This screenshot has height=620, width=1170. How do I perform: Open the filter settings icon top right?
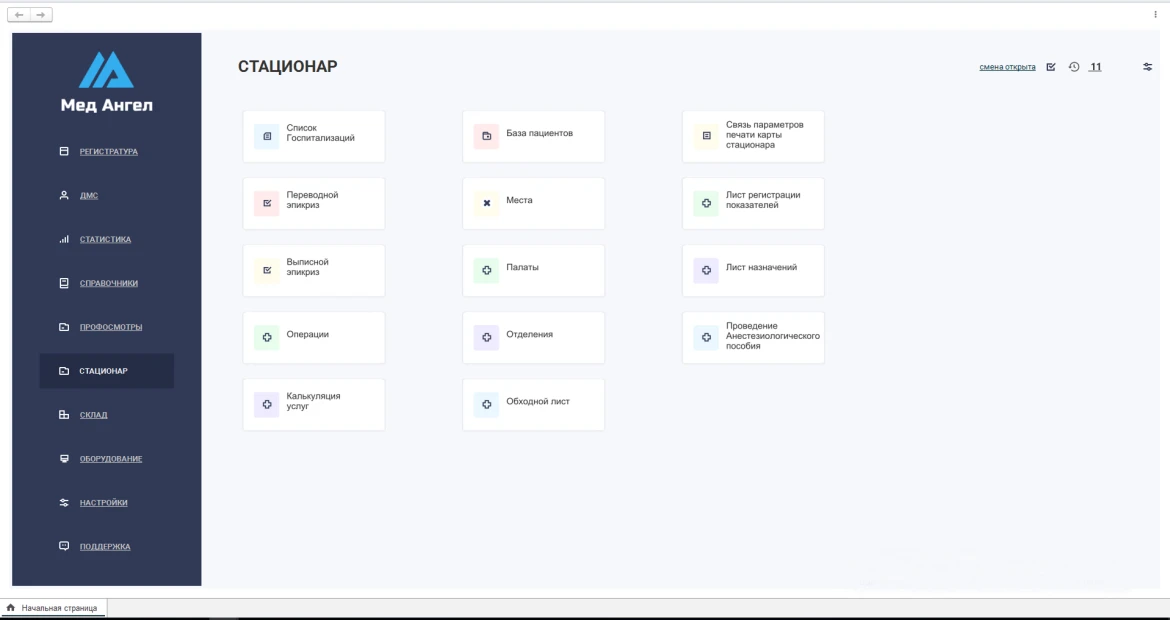point(1148,67)
